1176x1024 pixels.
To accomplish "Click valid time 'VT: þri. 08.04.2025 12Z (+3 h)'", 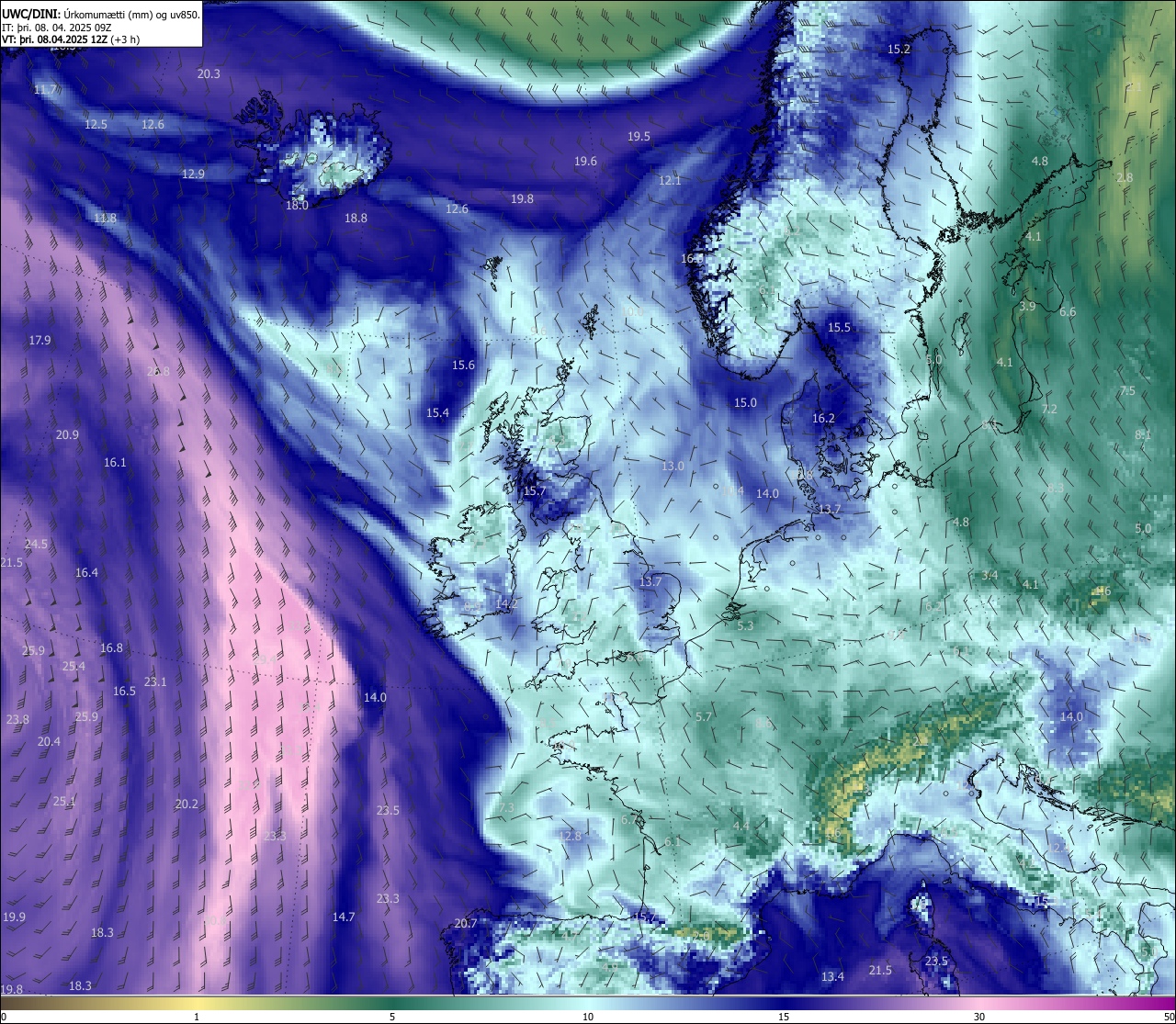I will pos(71,39).
